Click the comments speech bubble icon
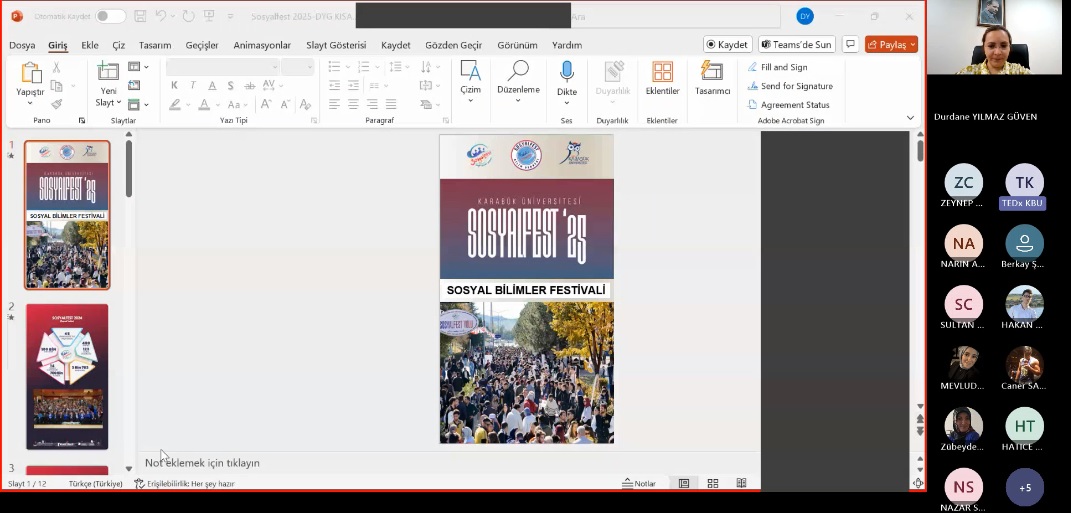Image resolution: width=1071 pixels, height=513 pixels. (x=850, y=44)
